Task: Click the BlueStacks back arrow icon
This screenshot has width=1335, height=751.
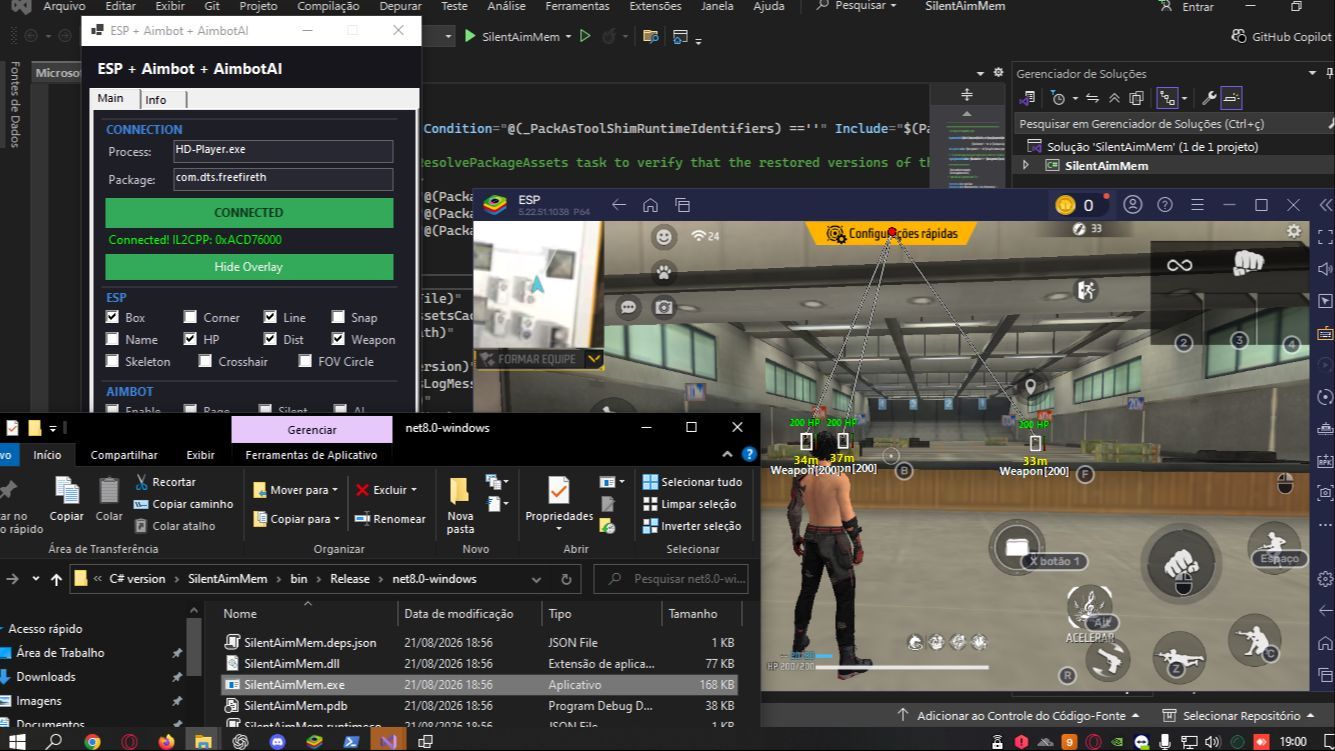Action: tap(619, 205)
